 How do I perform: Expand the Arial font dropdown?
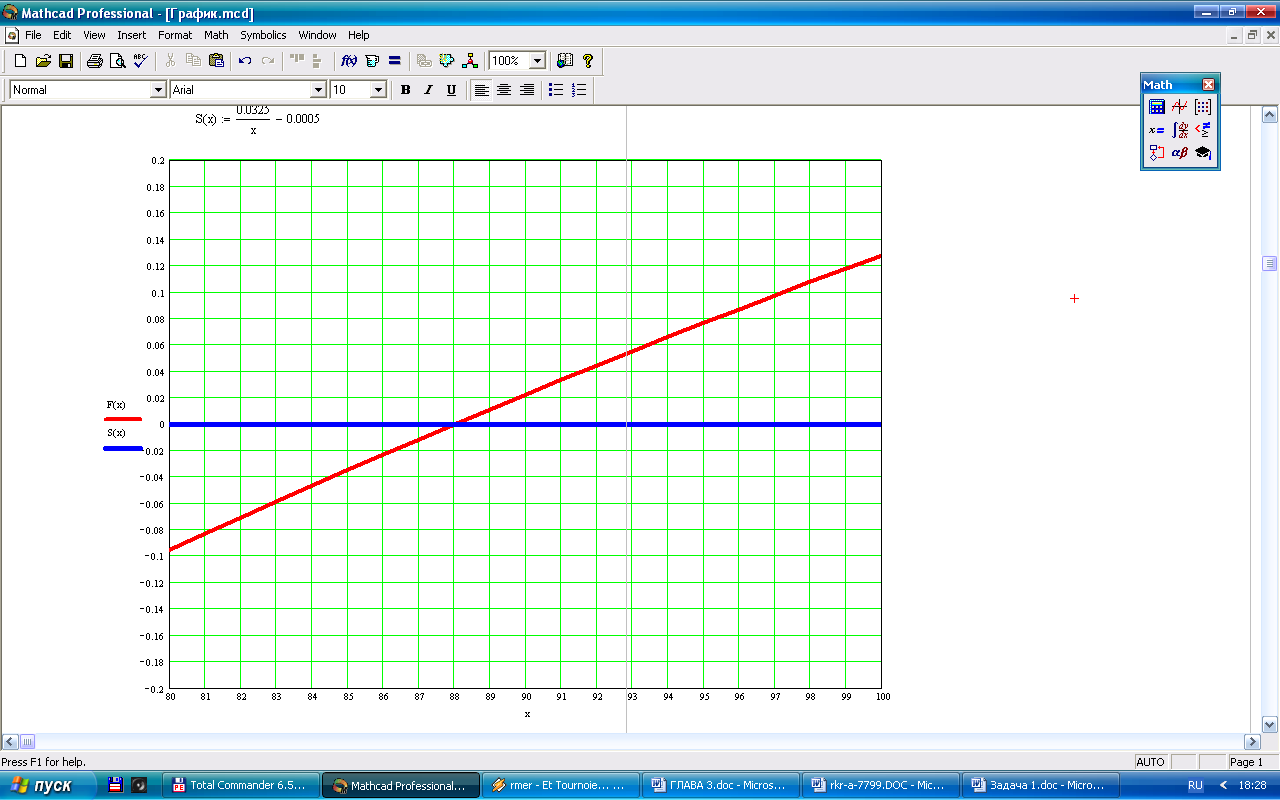coord(318,90)
